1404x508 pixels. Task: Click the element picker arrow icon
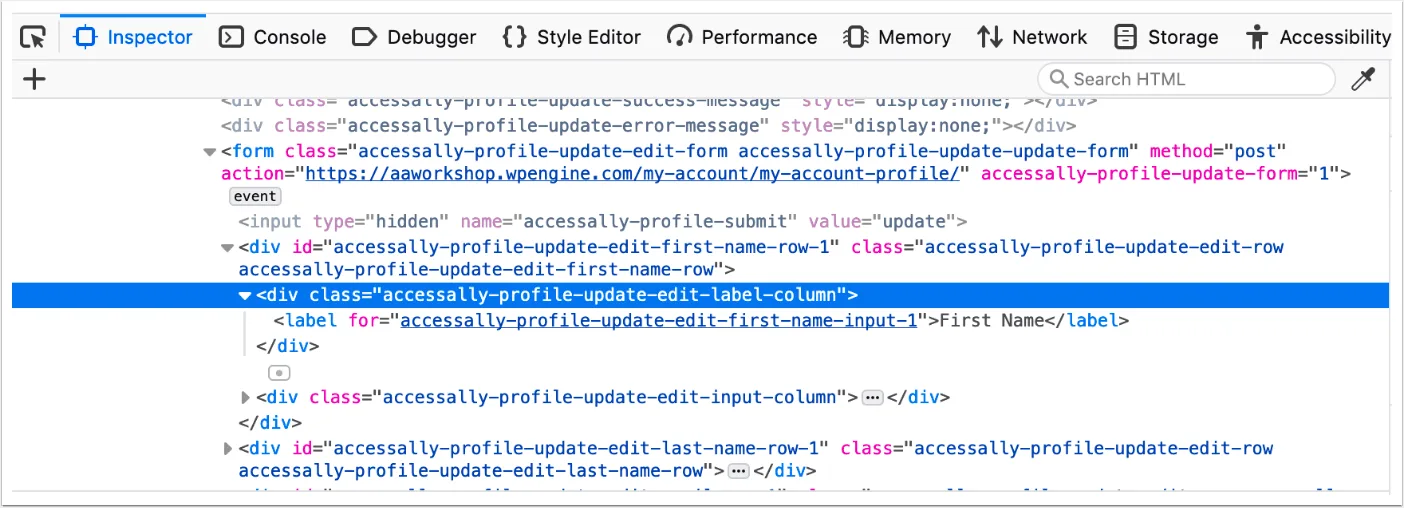tap(33, 38)
